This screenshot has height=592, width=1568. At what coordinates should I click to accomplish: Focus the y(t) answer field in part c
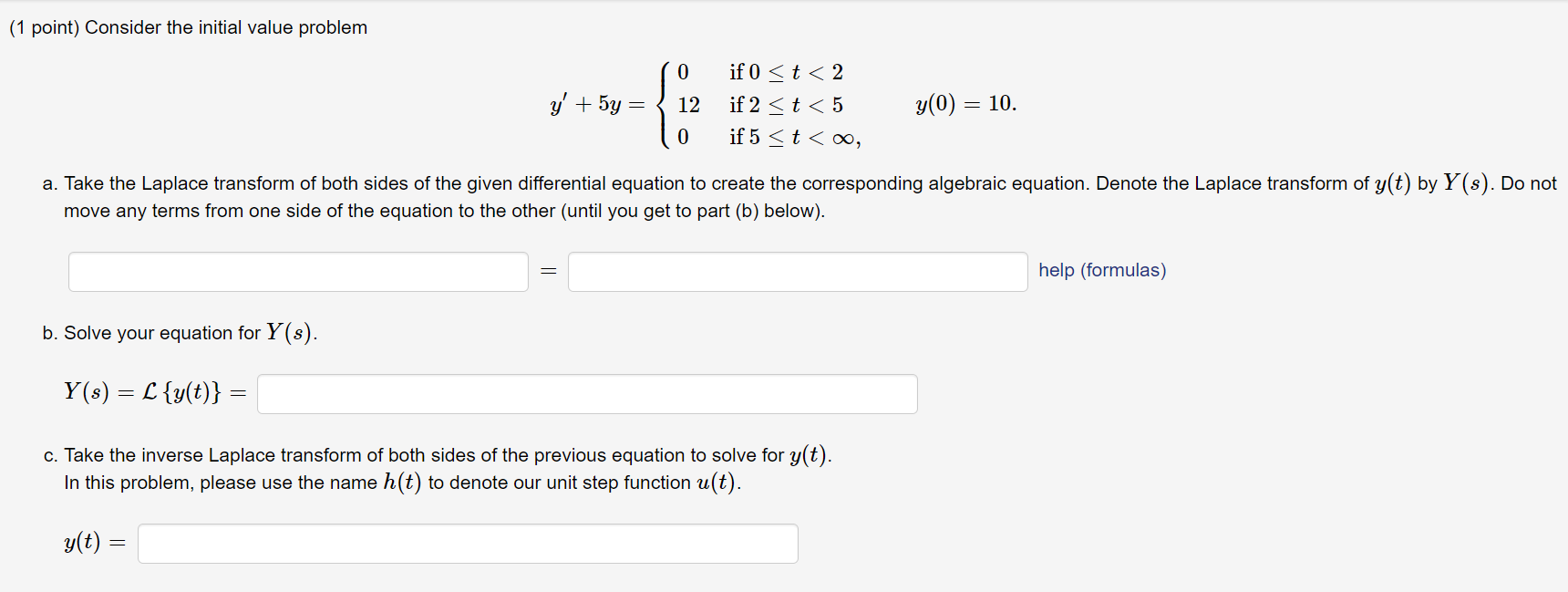pyautogui.click(x=468, y=544)
